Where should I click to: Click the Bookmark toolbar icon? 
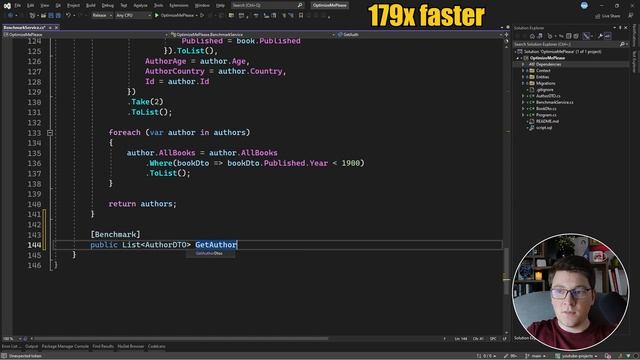(x=301, y=16)
